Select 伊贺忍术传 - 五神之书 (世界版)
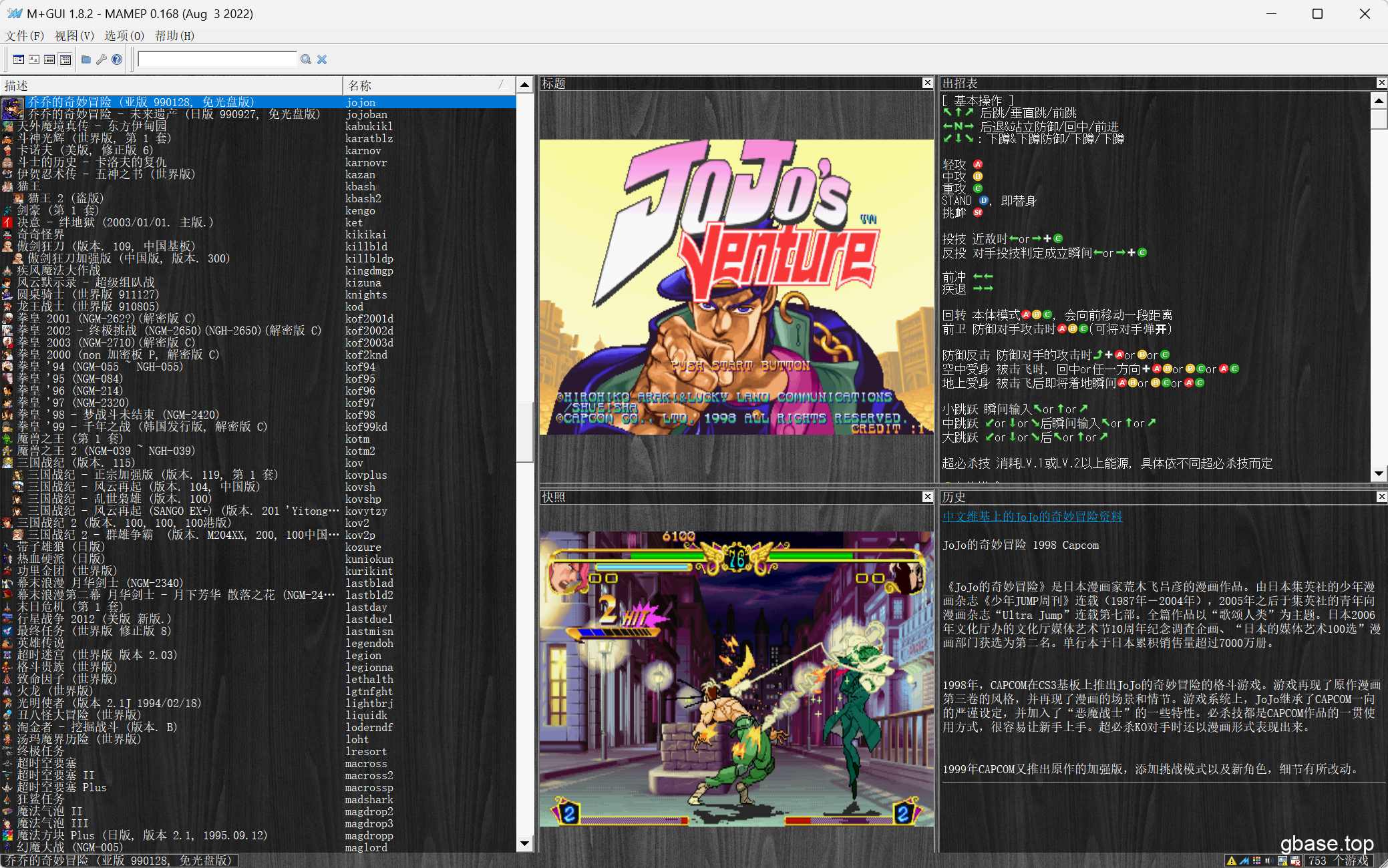 [x=258, y=174]
